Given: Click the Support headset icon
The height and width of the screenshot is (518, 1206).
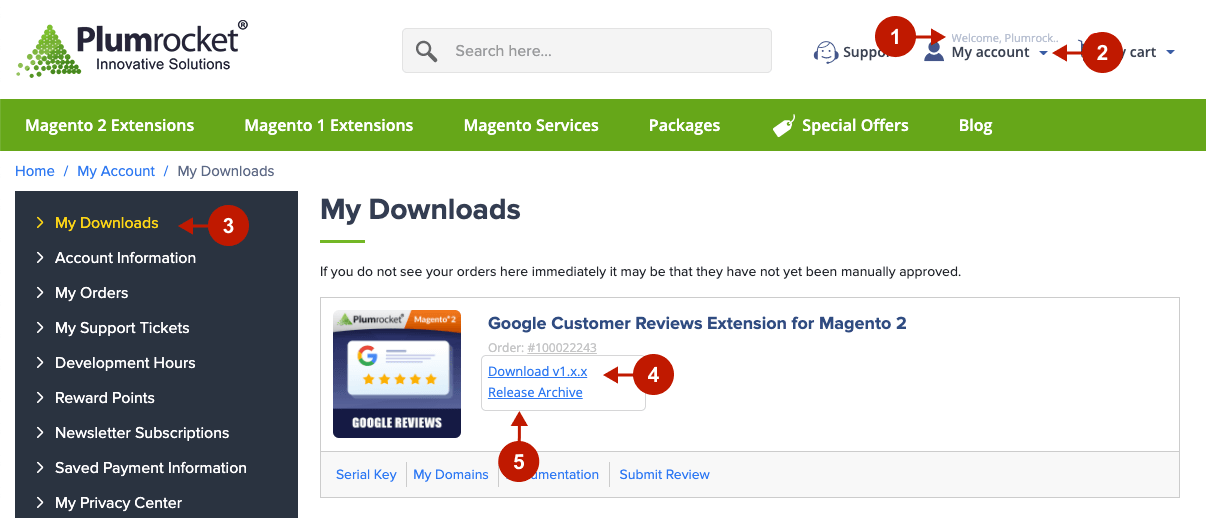Looking at the screenshot, I should pyautogui.click(x=826, y=52).
